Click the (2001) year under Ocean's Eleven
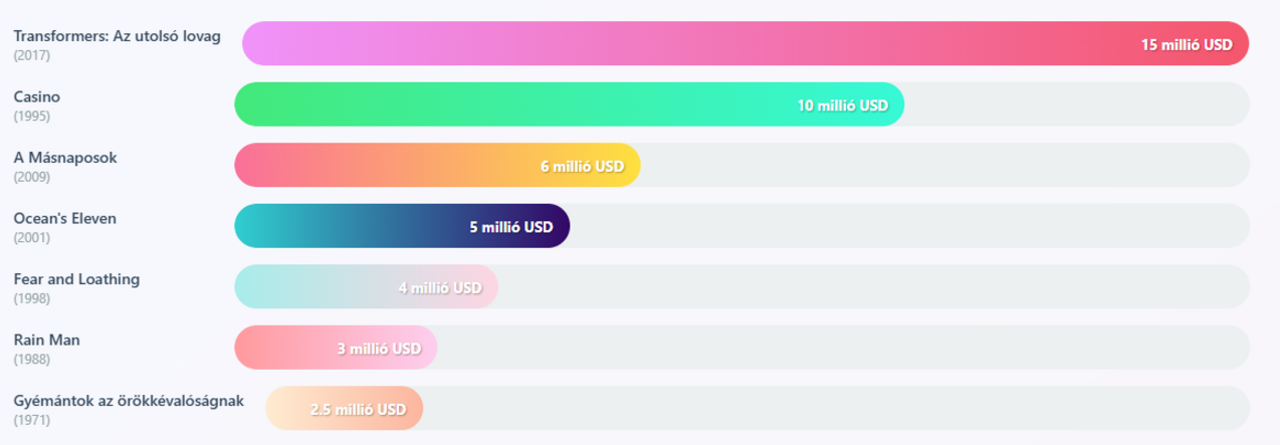The width and height of the screenshot is (1280, 445). 32,238
